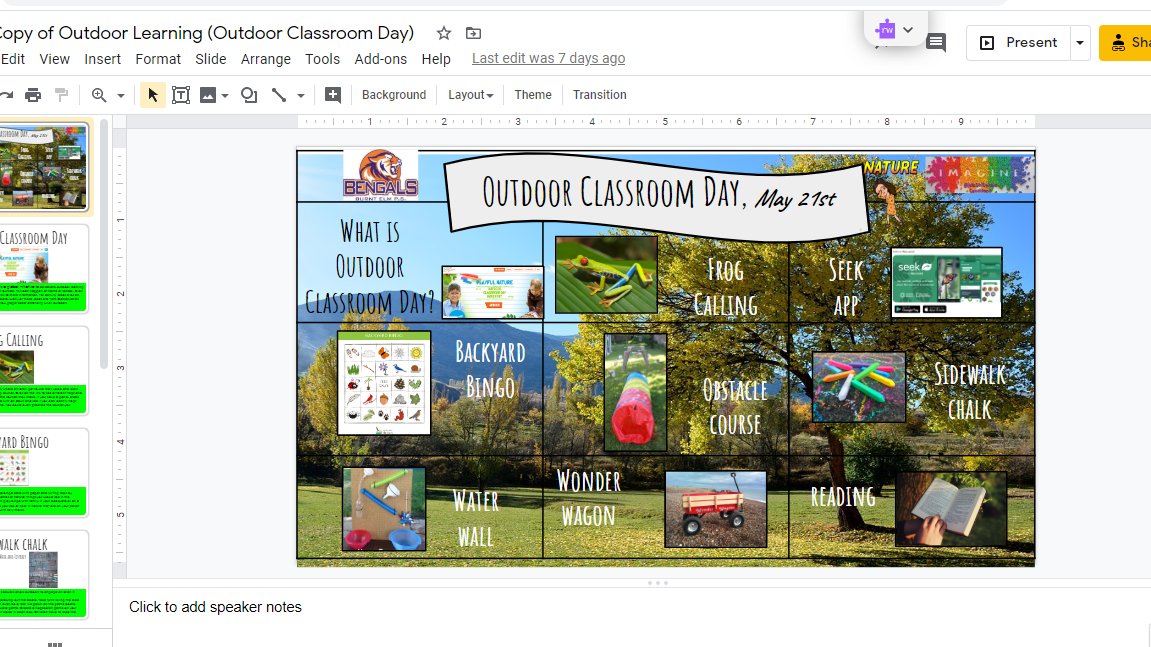This screenshot has height=647, width=1151.
Task: Click the Insert image icon
Action: [x=208, y=95]
